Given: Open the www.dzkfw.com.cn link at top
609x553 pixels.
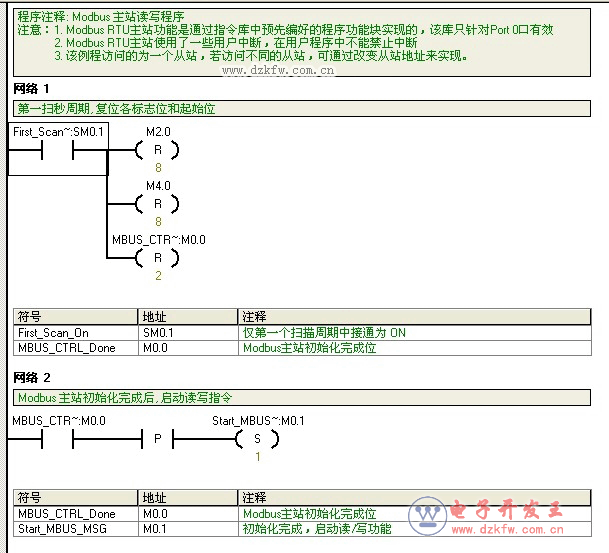Looking at the screenshot, I should pyautogui.click(x=278, y=71).
